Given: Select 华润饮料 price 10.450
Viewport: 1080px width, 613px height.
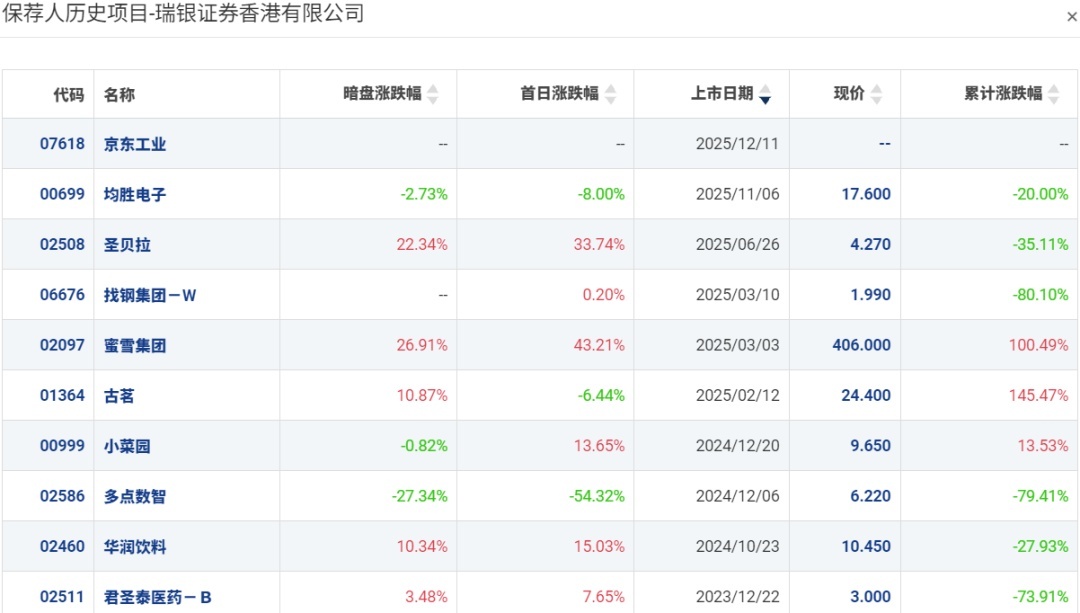Looking at the screenshot, I should click(x=866, y=546).
